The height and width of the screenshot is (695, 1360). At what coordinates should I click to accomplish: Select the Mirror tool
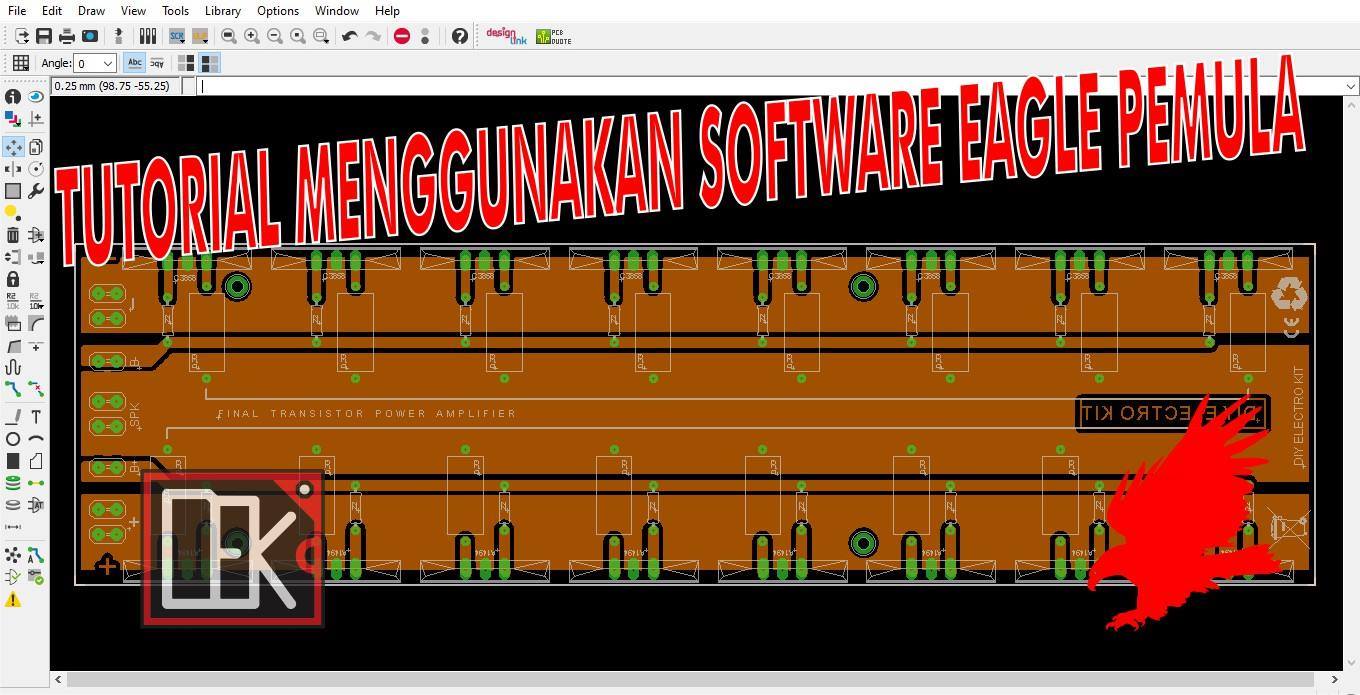[13, 169]
